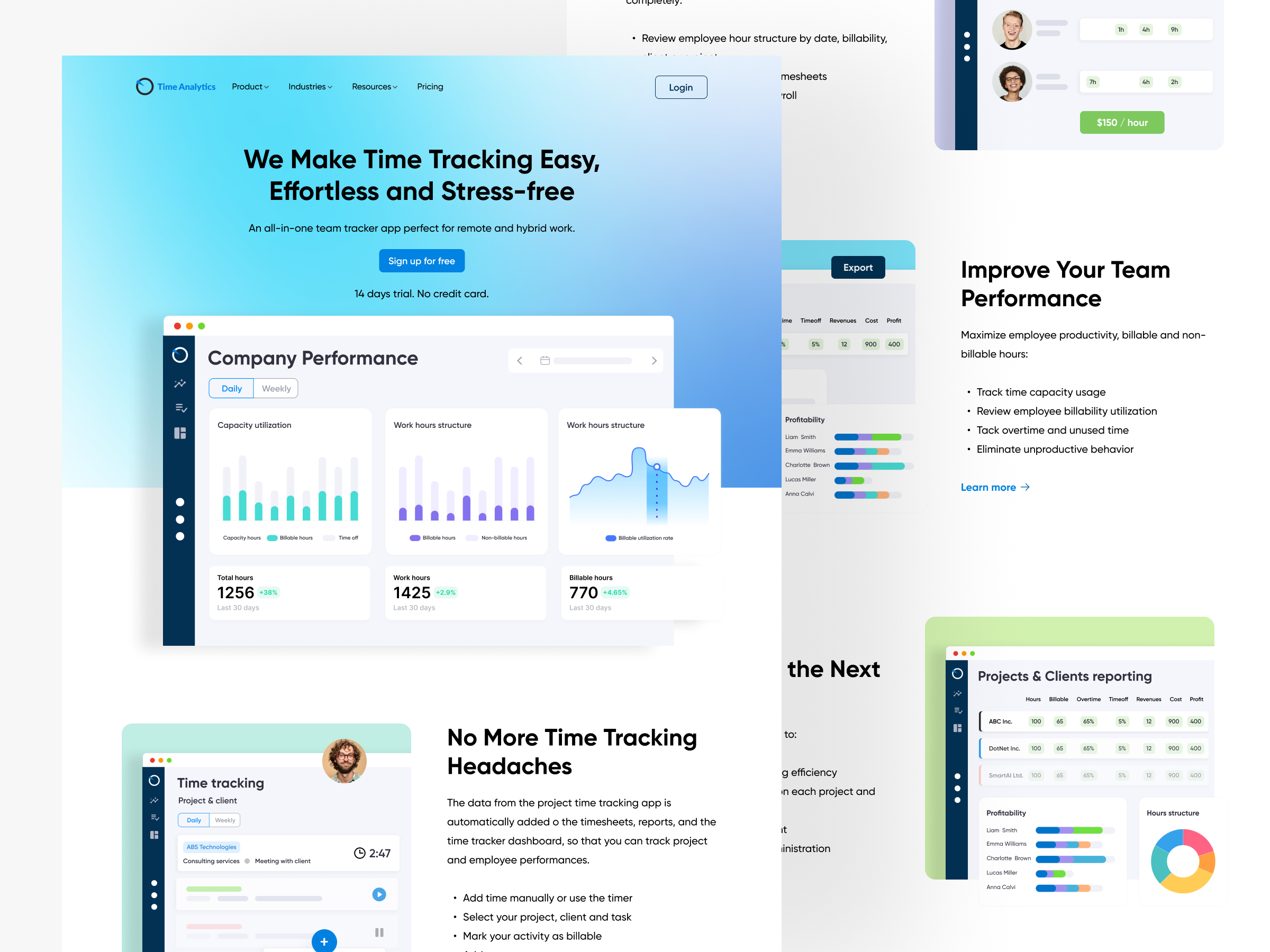Click the Sign up for free button
This screenshot has height=952, width=1270.
[x=421, y=261]
